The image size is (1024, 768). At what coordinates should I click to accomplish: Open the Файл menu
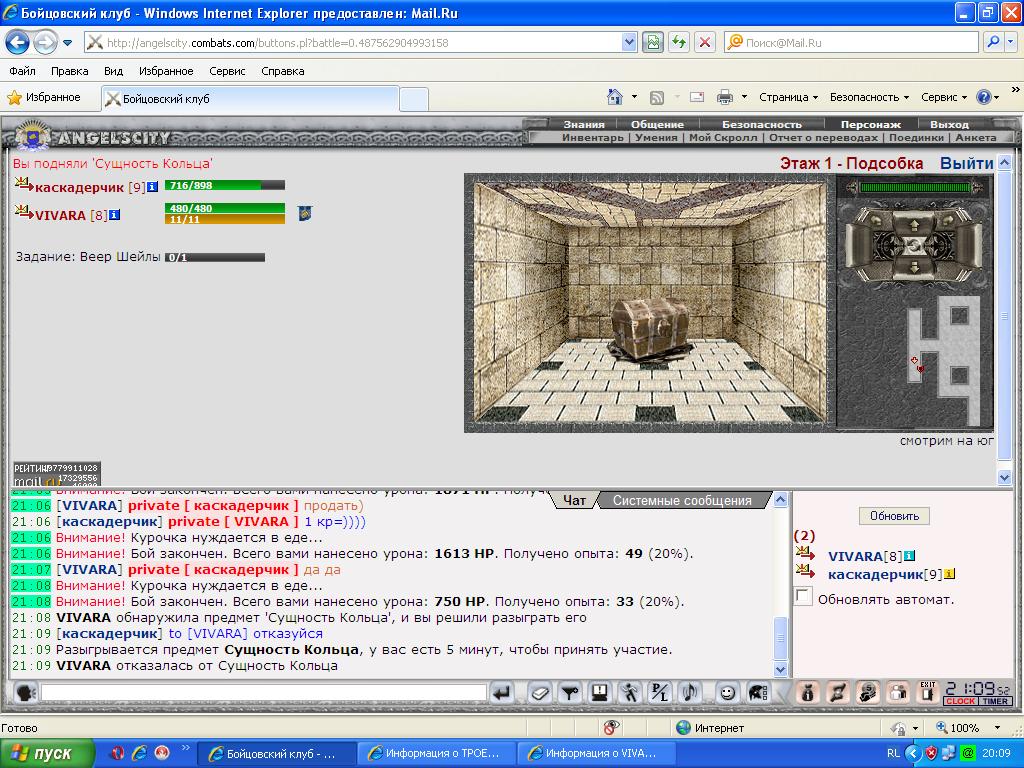(x=22, y=71)
